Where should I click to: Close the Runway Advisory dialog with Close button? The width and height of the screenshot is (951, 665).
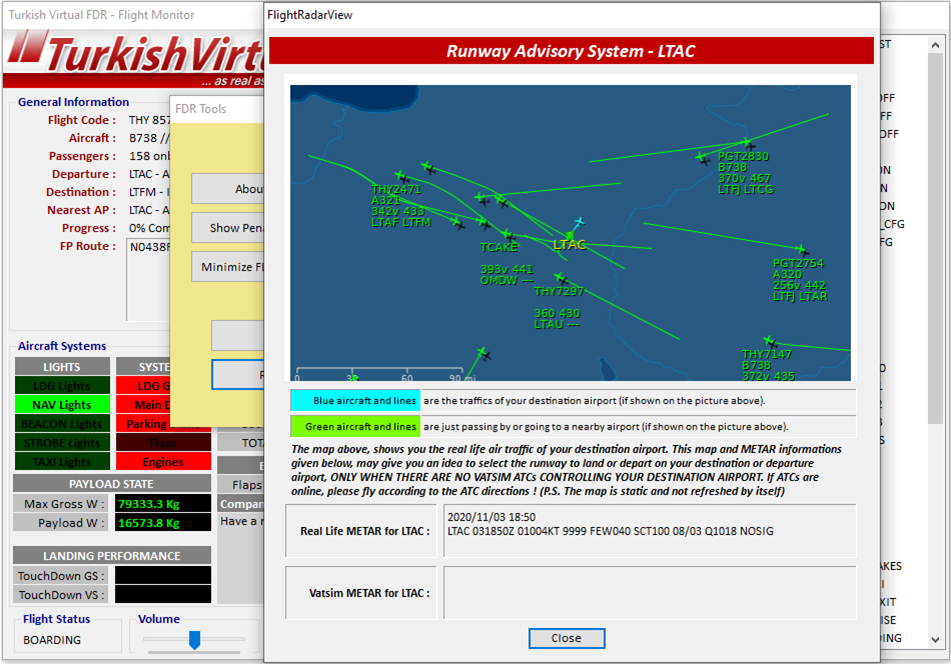tap(566, 638)
